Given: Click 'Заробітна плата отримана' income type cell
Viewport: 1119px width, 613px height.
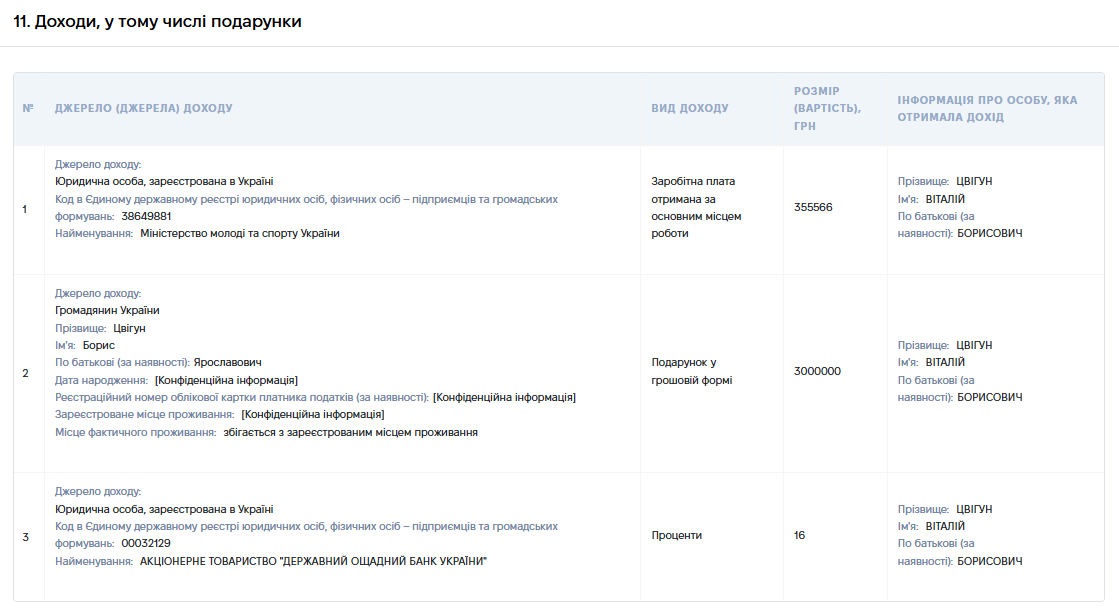Looking at the screenshot, I should pyautogui.click(x=696, y=208).
